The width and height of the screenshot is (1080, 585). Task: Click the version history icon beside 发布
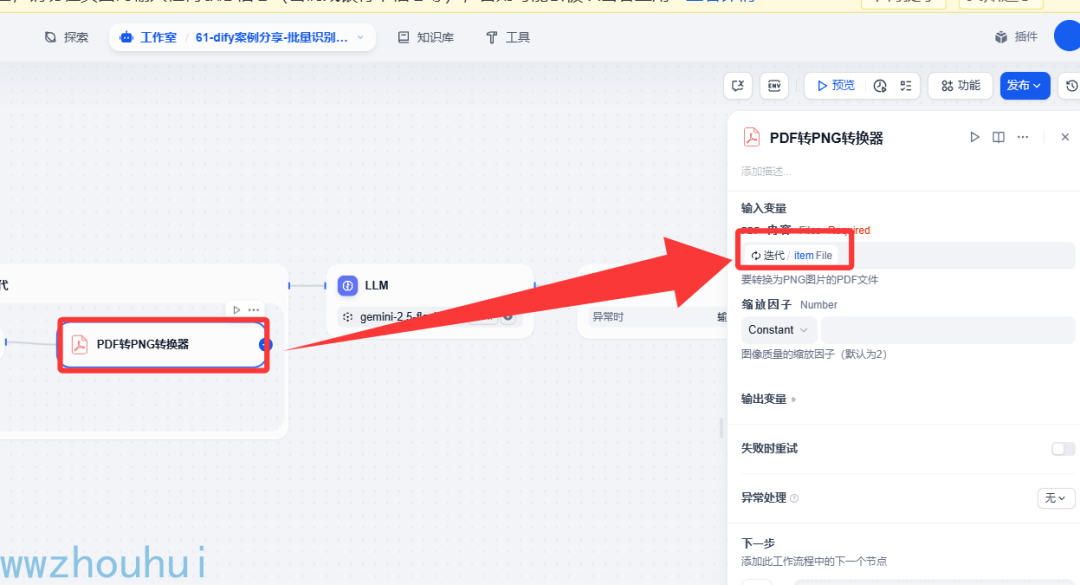pos(1071,85)
